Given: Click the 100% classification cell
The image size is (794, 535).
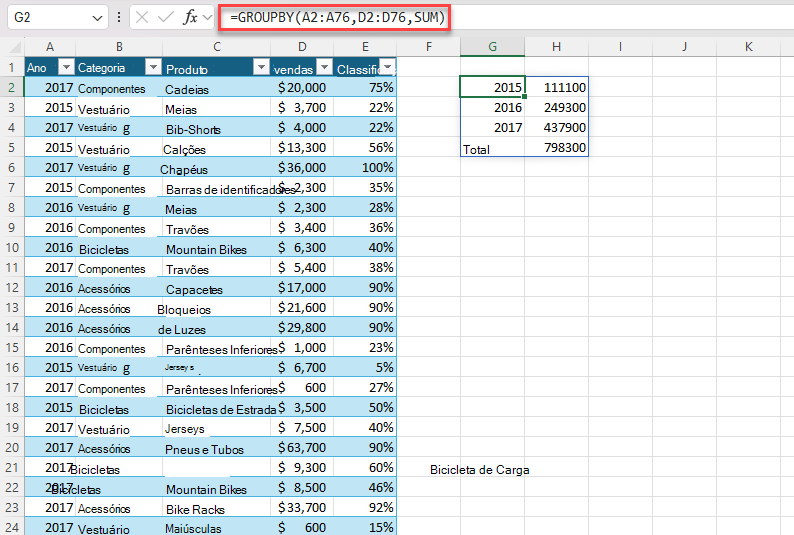Looking at the screenshot, I should coord(365,168).
